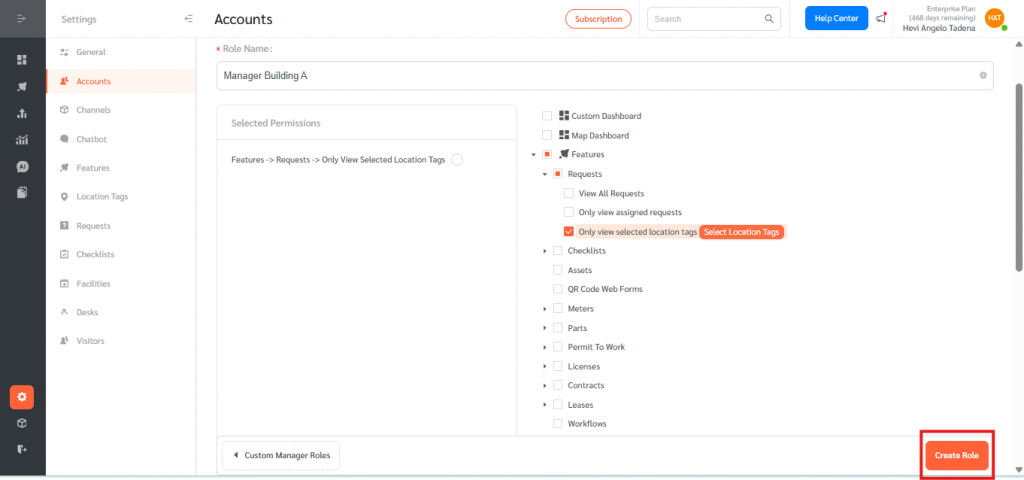Check the Only view assigned requests box

click(x=569, y=212)
